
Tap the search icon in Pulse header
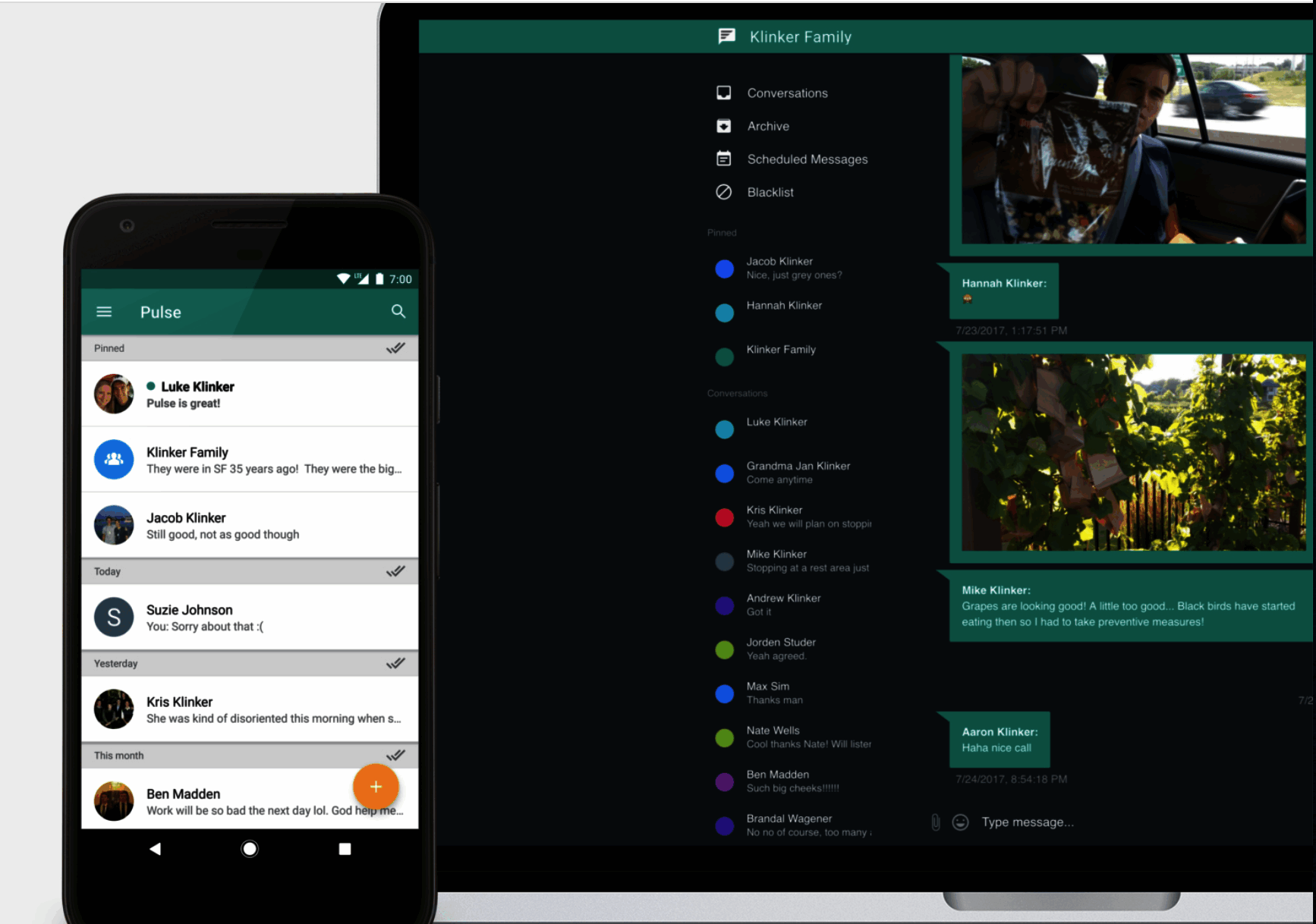(398, 311)
